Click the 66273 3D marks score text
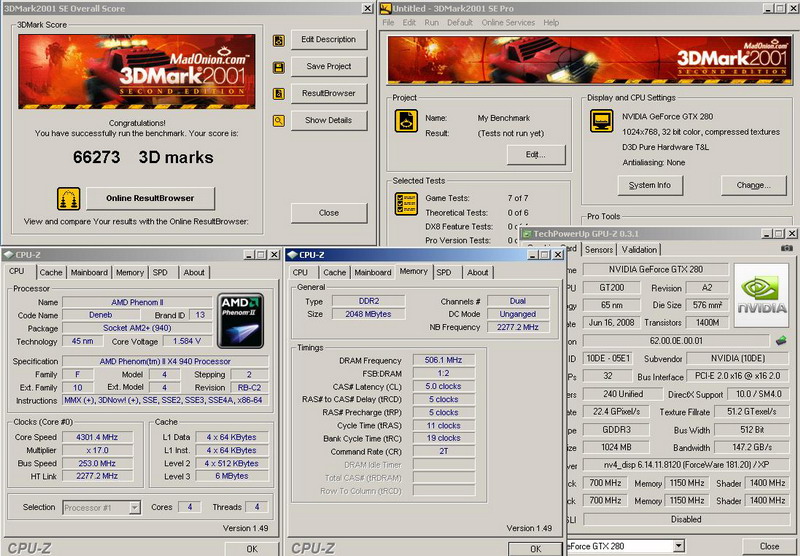Screen dimensions: 800x556 tap(143, 157)
